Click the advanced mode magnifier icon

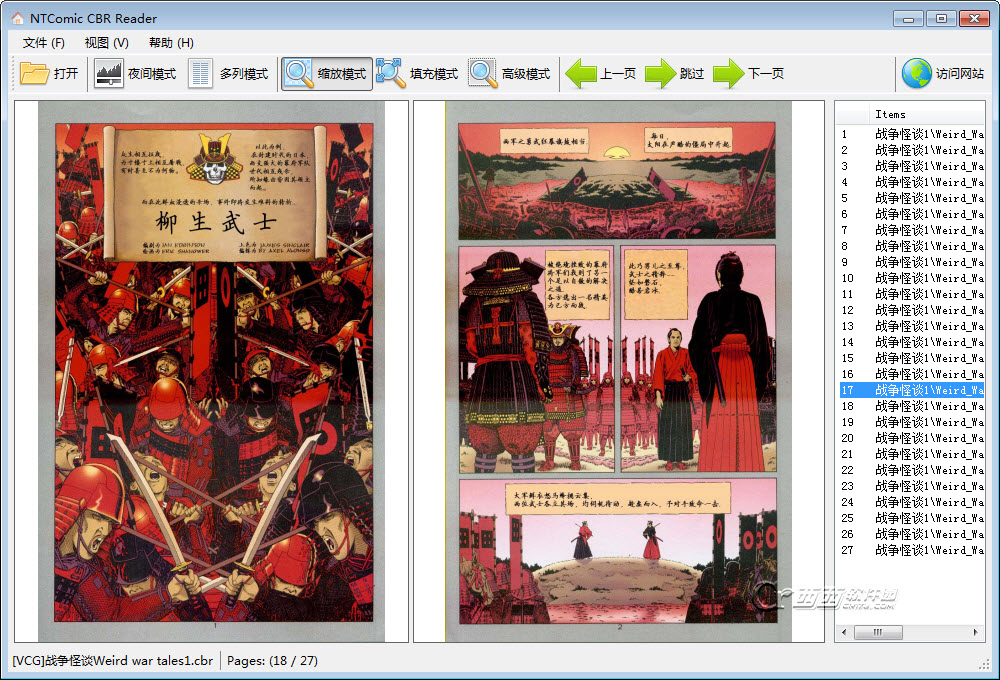pyautogui.click(x=483, y=73)
